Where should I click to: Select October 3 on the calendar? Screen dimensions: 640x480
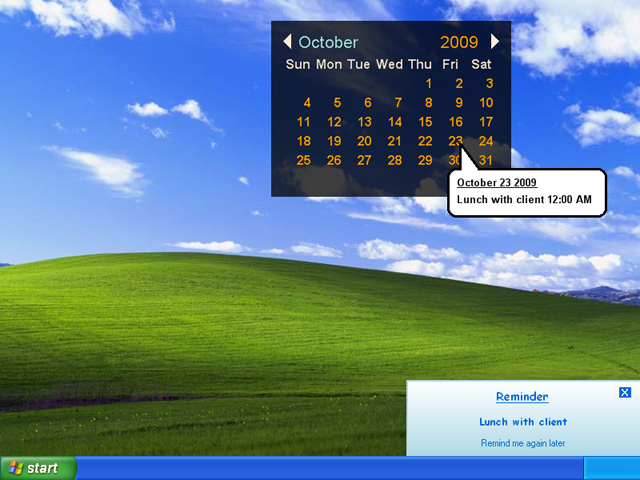tap(489, 84)
